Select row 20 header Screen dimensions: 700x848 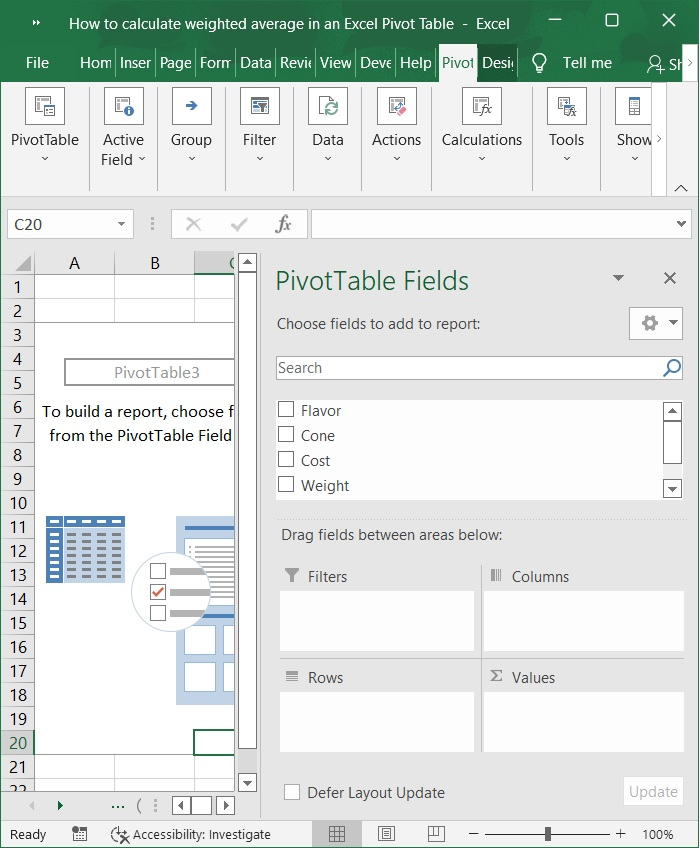18,743
